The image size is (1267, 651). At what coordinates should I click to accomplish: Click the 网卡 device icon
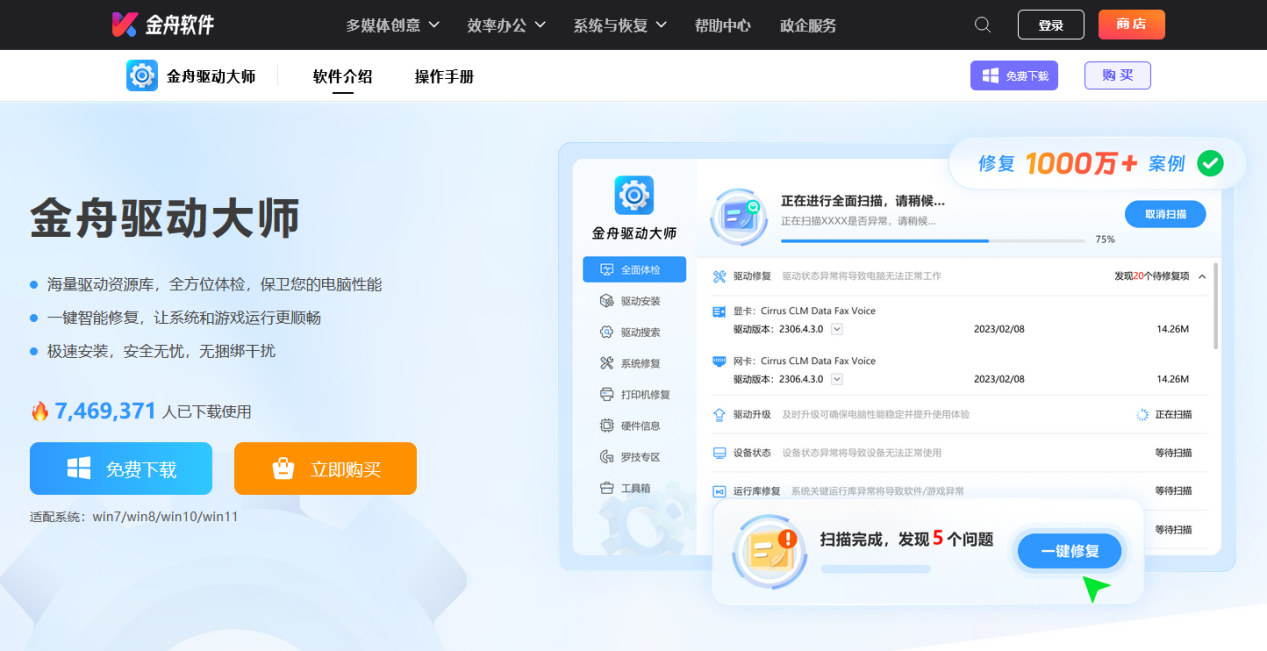click(x=719, y=361)
